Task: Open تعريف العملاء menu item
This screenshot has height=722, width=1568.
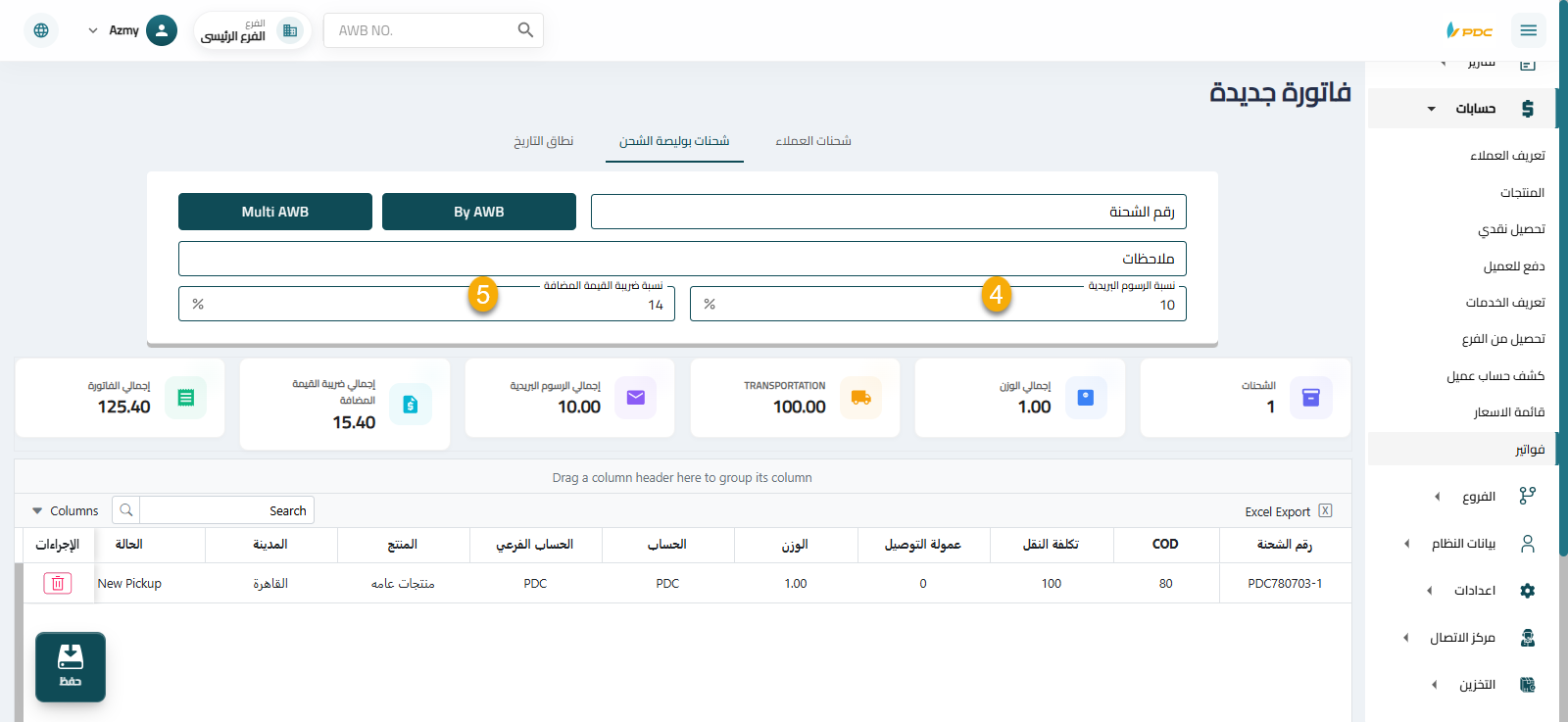Action: coord(1507,156)
